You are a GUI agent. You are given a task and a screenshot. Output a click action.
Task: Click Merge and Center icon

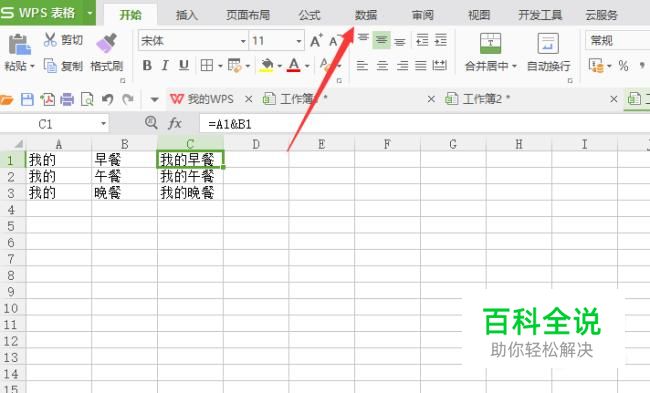[x=490, y=44]
